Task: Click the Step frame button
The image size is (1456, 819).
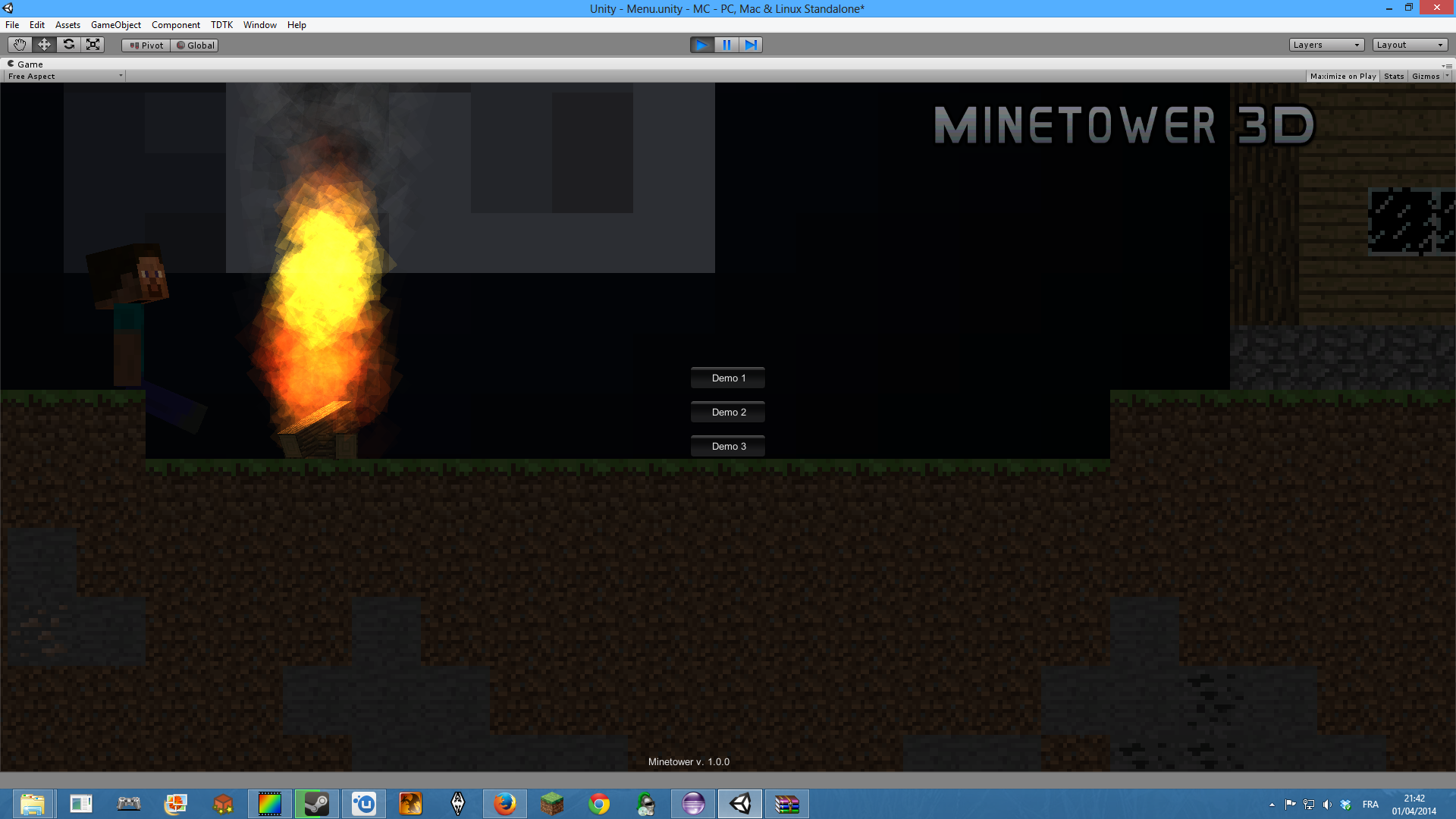Action: [x=751, y=45]
